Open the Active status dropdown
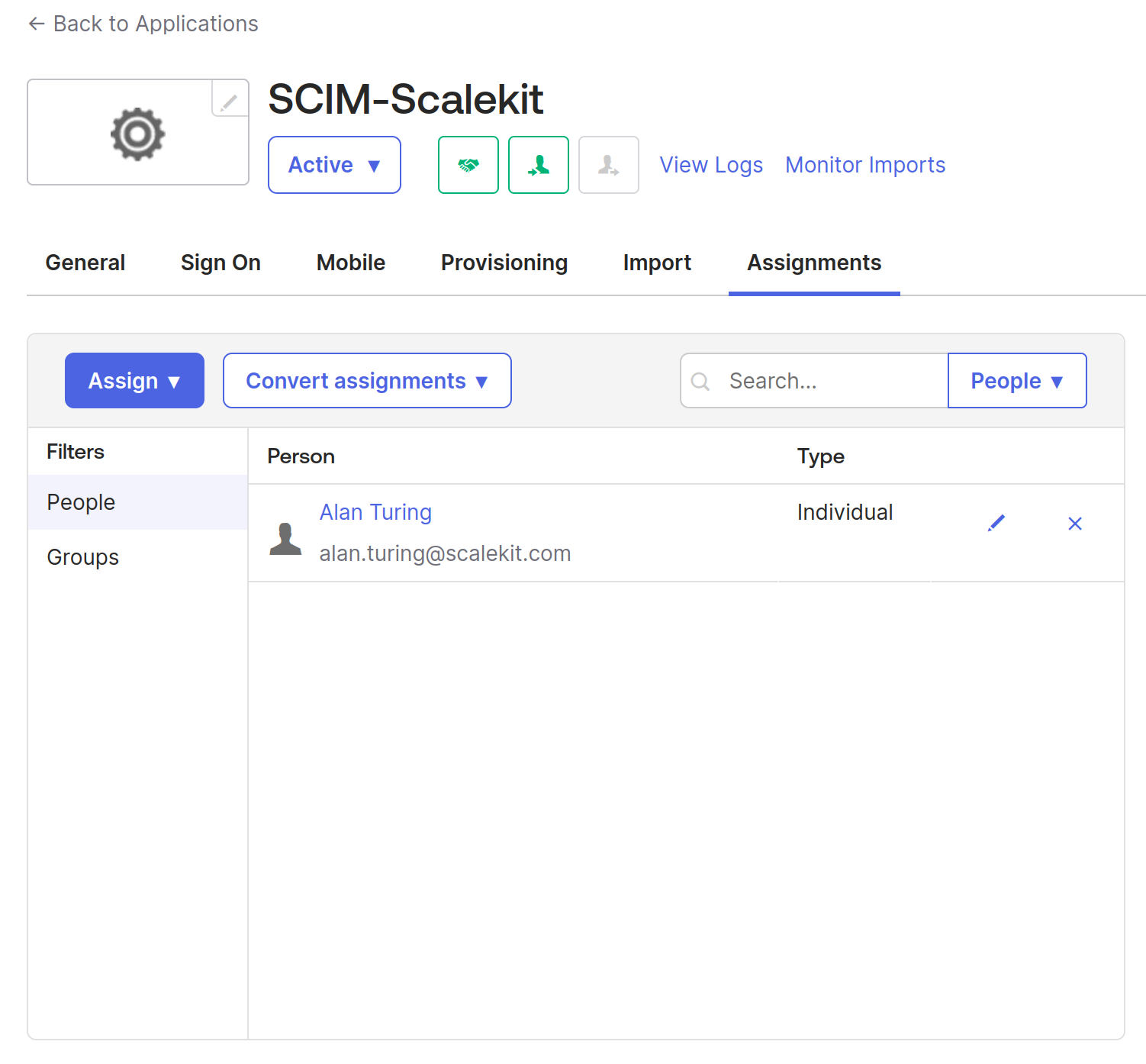Screen dimensions: 1146x1064 tap(334, 165)
